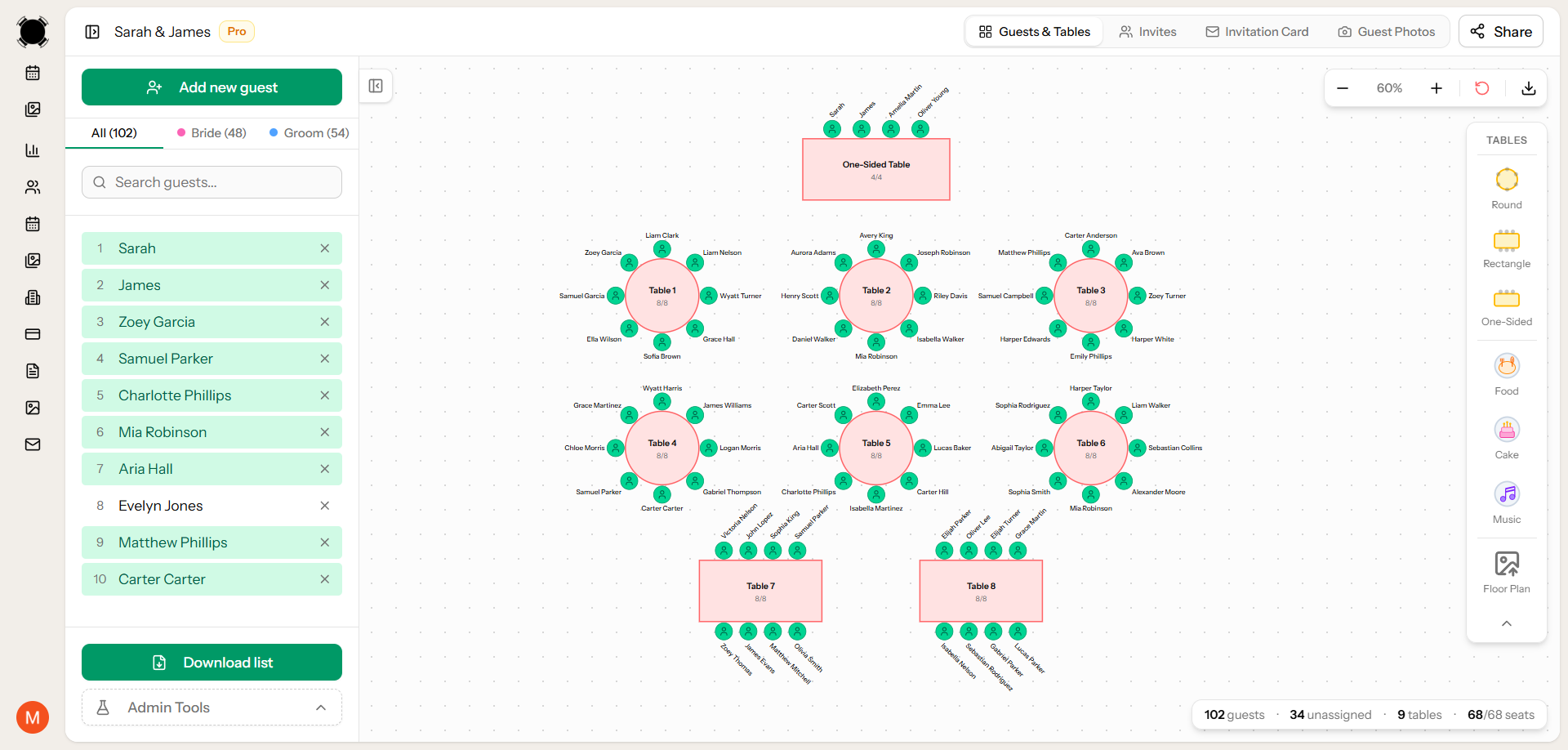Click inside the Search guests field
The image size is (1568, 750).
(211, 182)
